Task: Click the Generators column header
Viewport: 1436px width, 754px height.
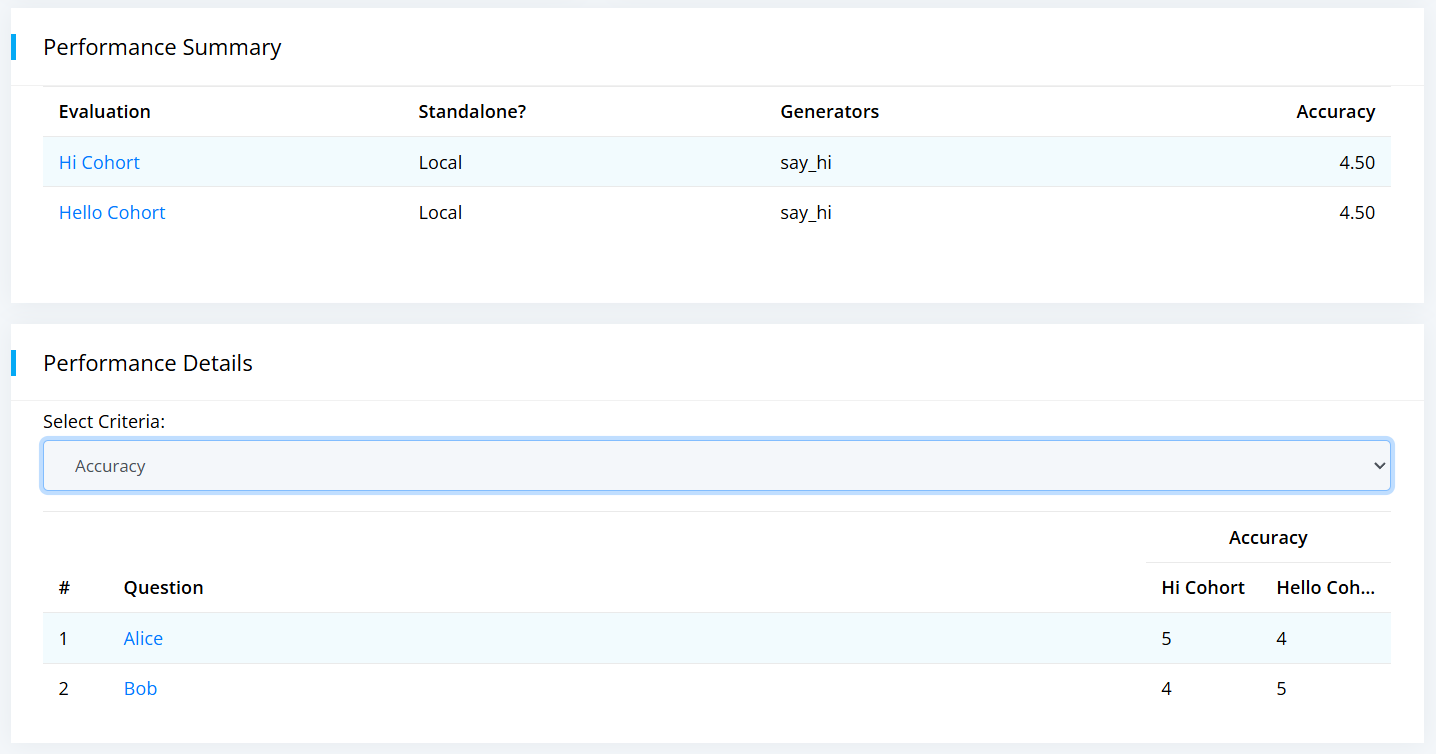Action: (829, 111)
